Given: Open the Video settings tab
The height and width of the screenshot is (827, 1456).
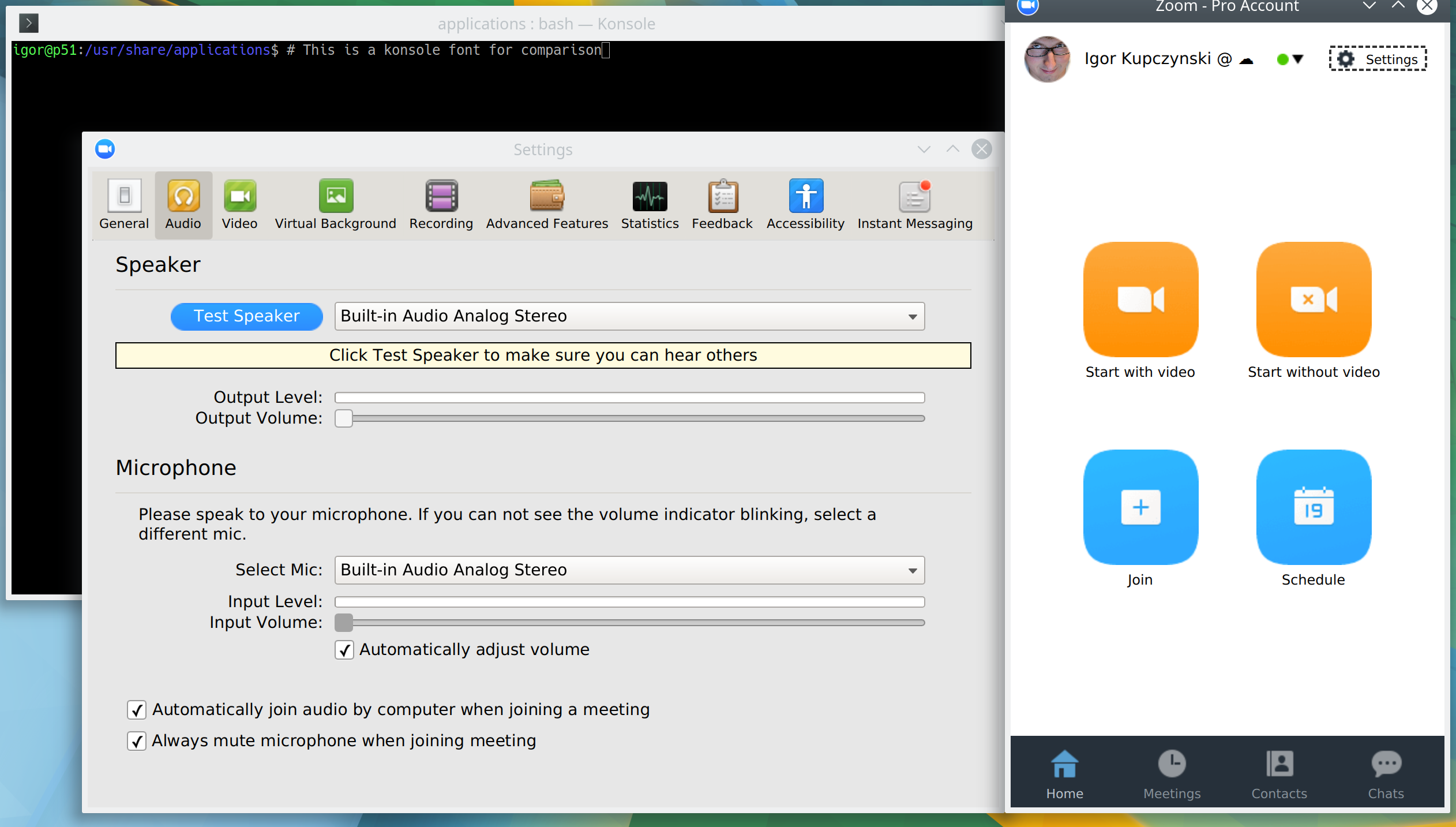Looking at the screenshot, I should (239, 205).
